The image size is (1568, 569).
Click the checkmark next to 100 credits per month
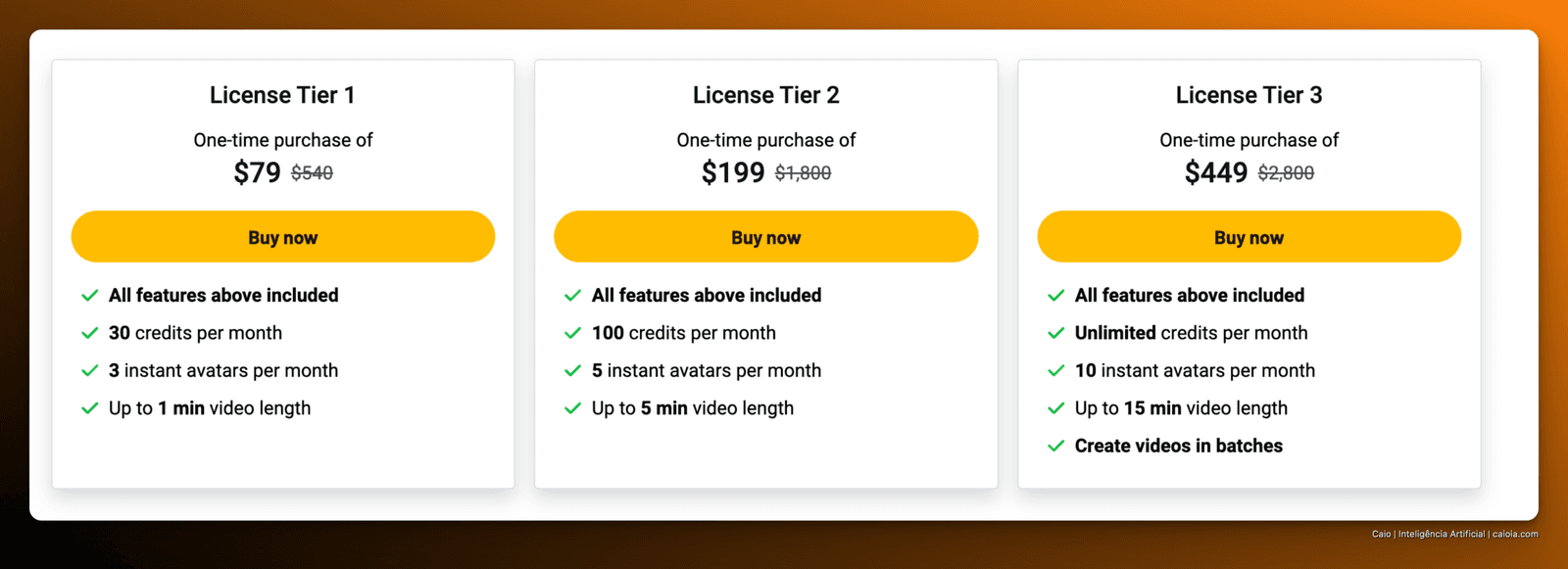pos(573,333)
